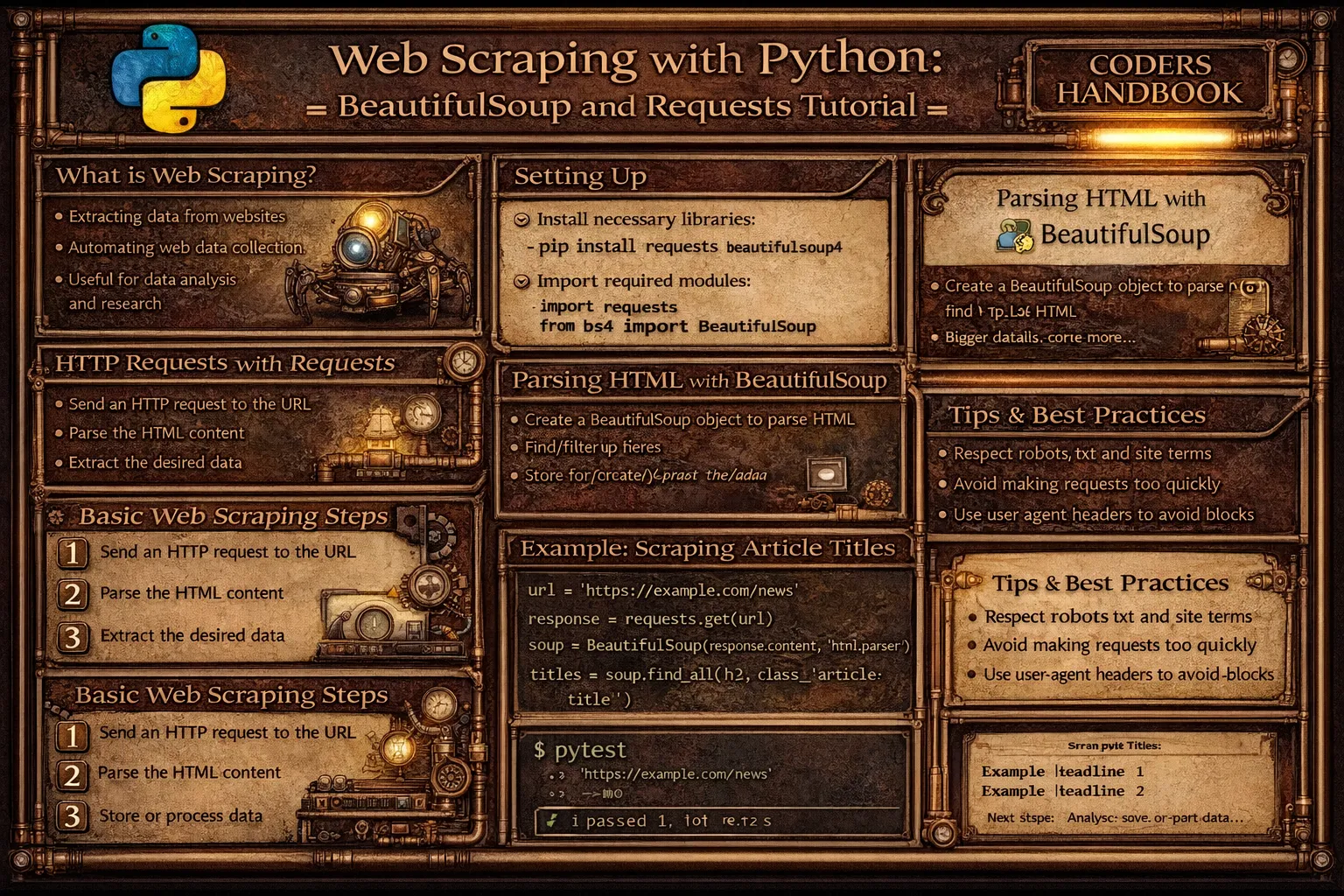This screenshot has width=1344, height=896.
Task: Click the example.com/news URL in the code
Action: pos(690,591)
